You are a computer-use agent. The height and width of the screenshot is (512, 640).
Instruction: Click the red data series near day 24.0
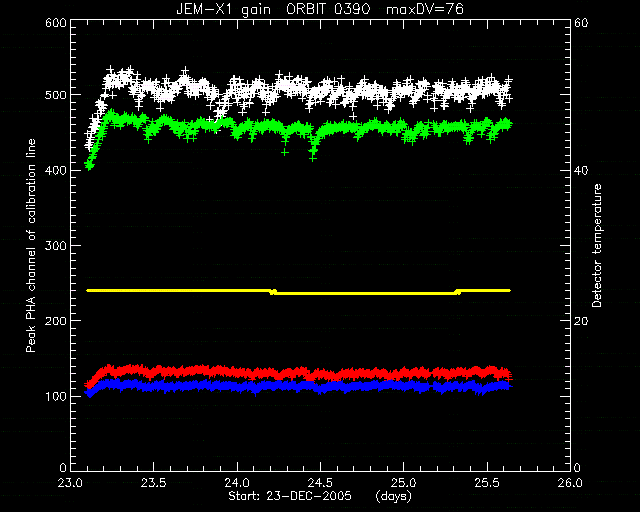pyautogui.click(x=237, y=372)
